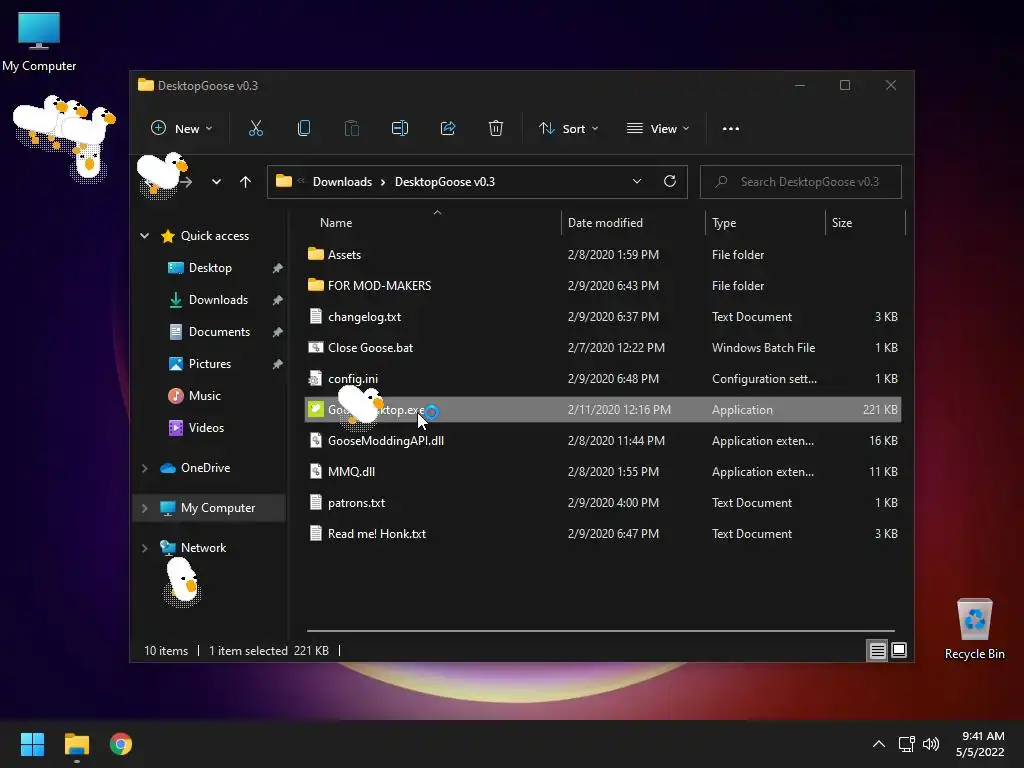The height and width of the screenshot is (768, 1024).
Task: Collapse the Quick access tree
Action: [x=144, y=236]
